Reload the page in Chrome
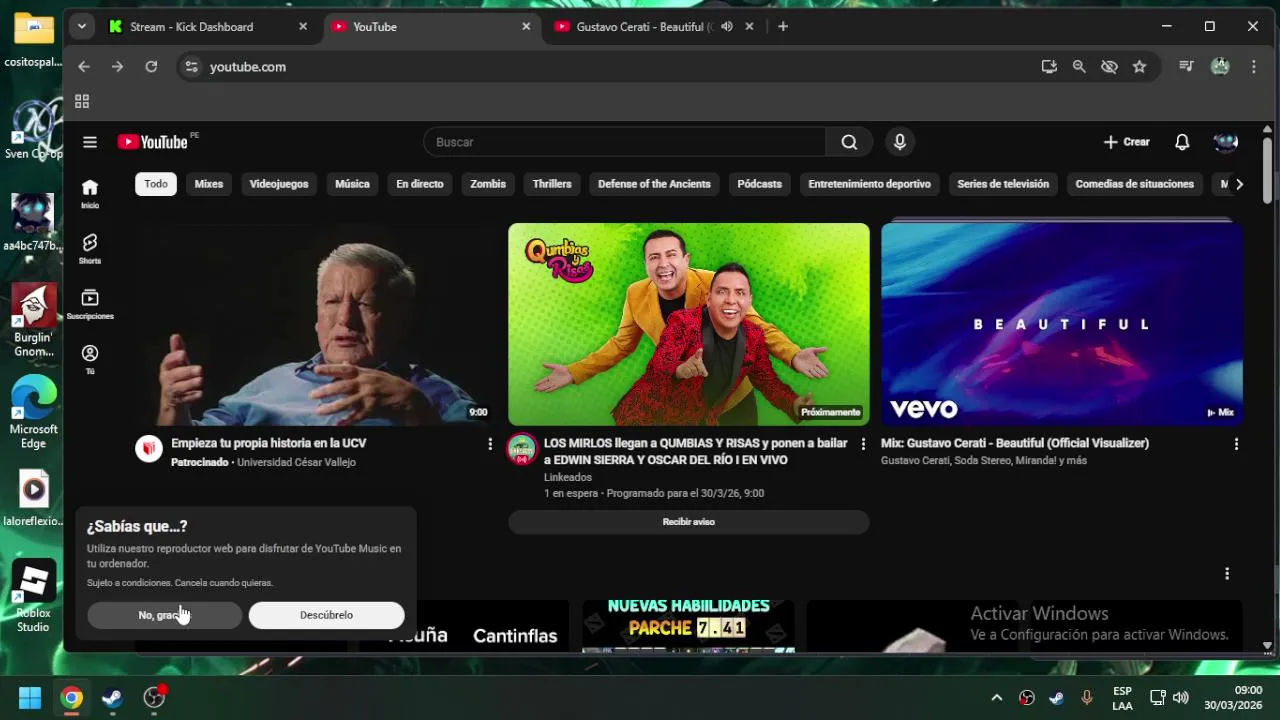 [151, 67]
